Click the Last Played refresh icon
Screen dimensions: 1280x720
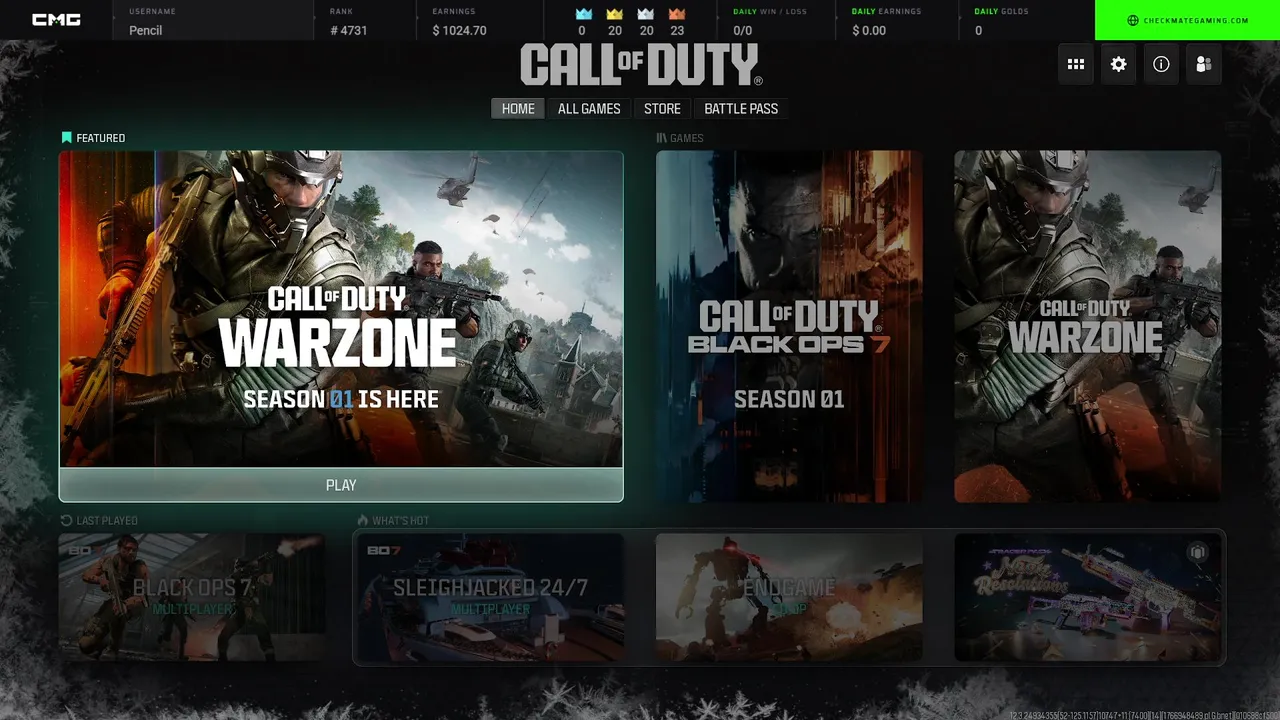click(66, 520)
